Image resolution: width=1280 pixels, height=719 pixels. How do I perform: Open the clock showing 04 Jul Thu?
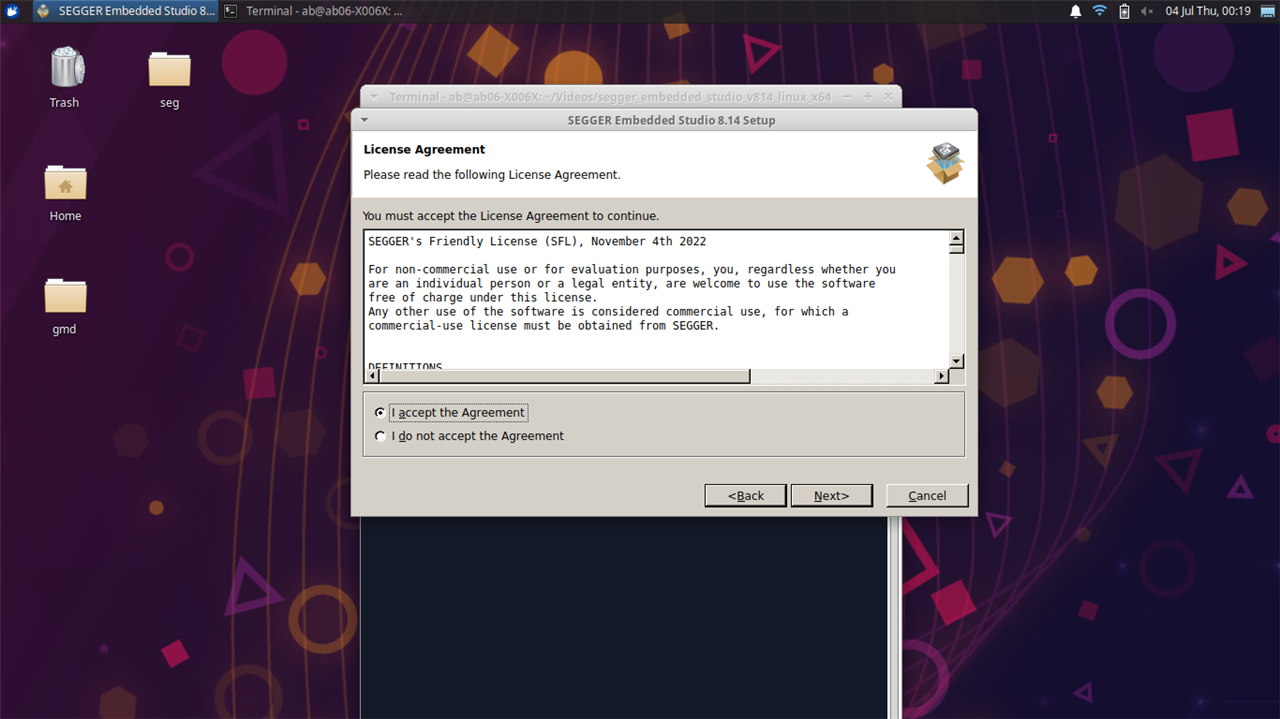coord(1208,11)
